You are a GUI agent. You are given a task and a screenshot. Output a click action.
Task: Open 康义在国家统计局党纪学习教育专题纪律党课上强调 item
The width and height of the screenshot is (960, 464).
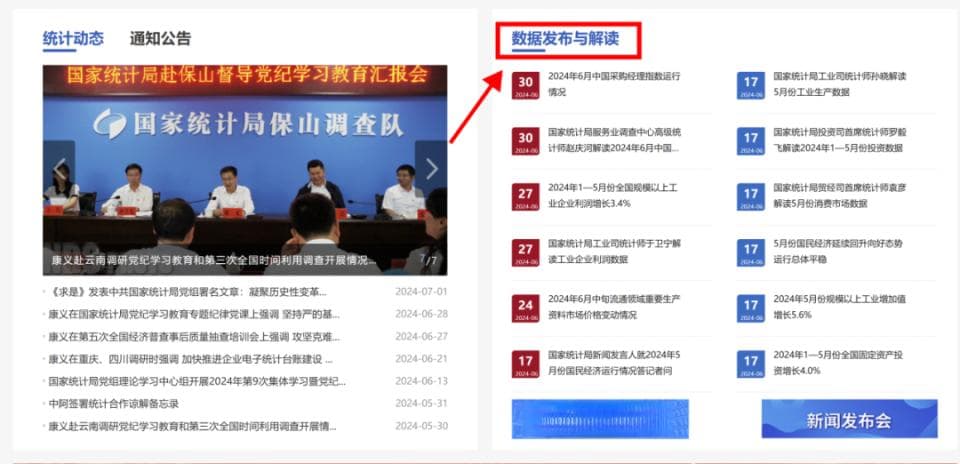point(194,314)
